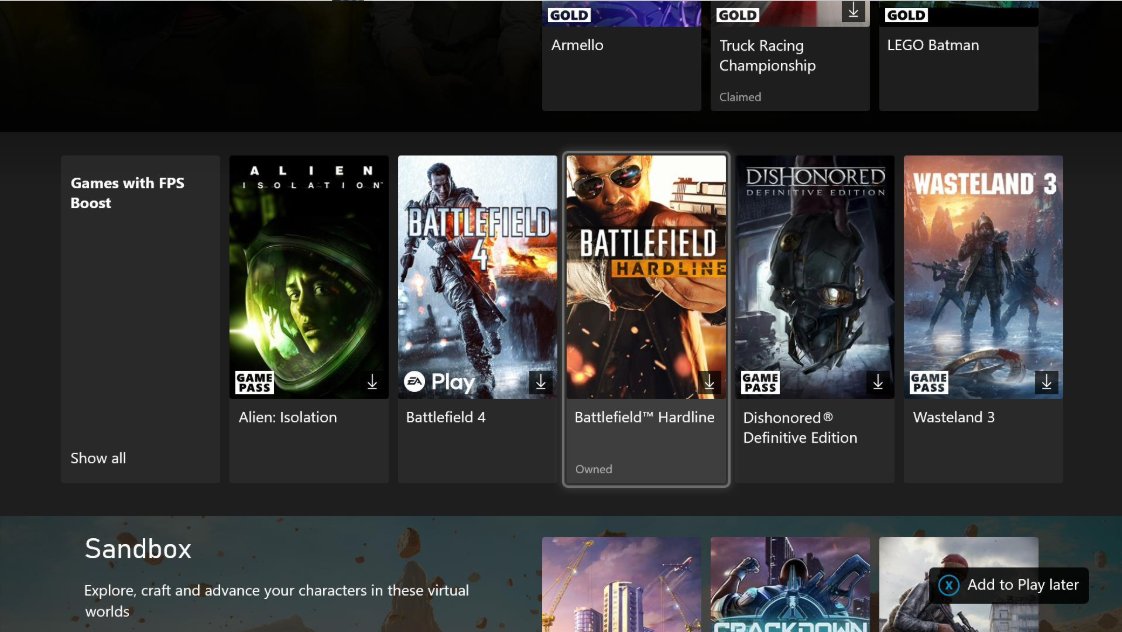Image resolution: width=1122 pixels, height=632 pixels.
Task: Click the download icon on Dishonored cover
Action: 877,382
